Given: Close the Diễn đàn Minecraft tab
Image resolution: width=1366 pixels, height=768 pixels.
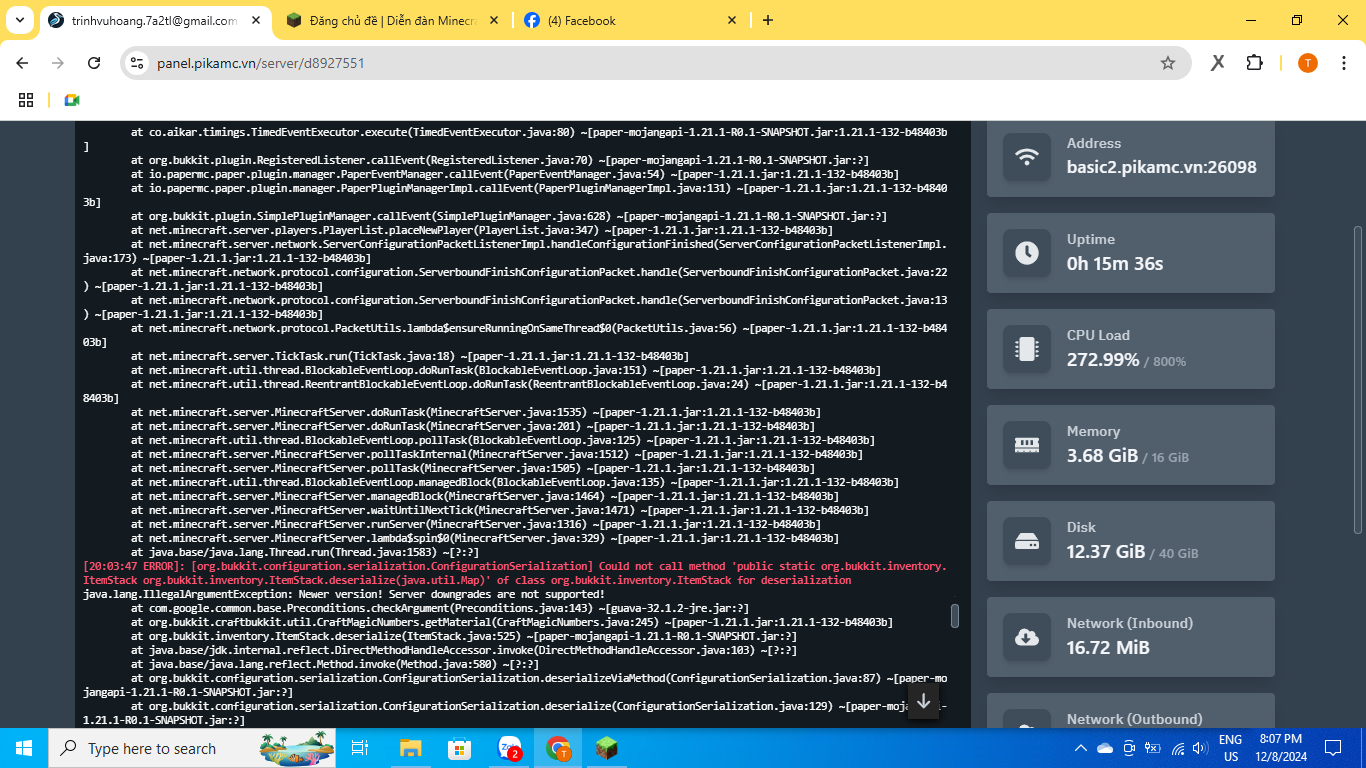Looking at the screenshot, I should tap(493, 20).
